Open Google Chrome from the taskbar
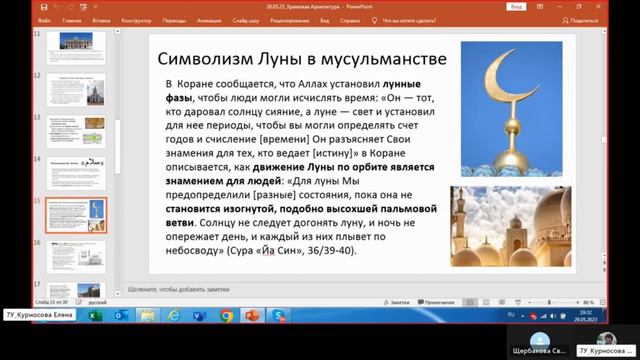This screenshot has width=640, height=360. [226, 316]
